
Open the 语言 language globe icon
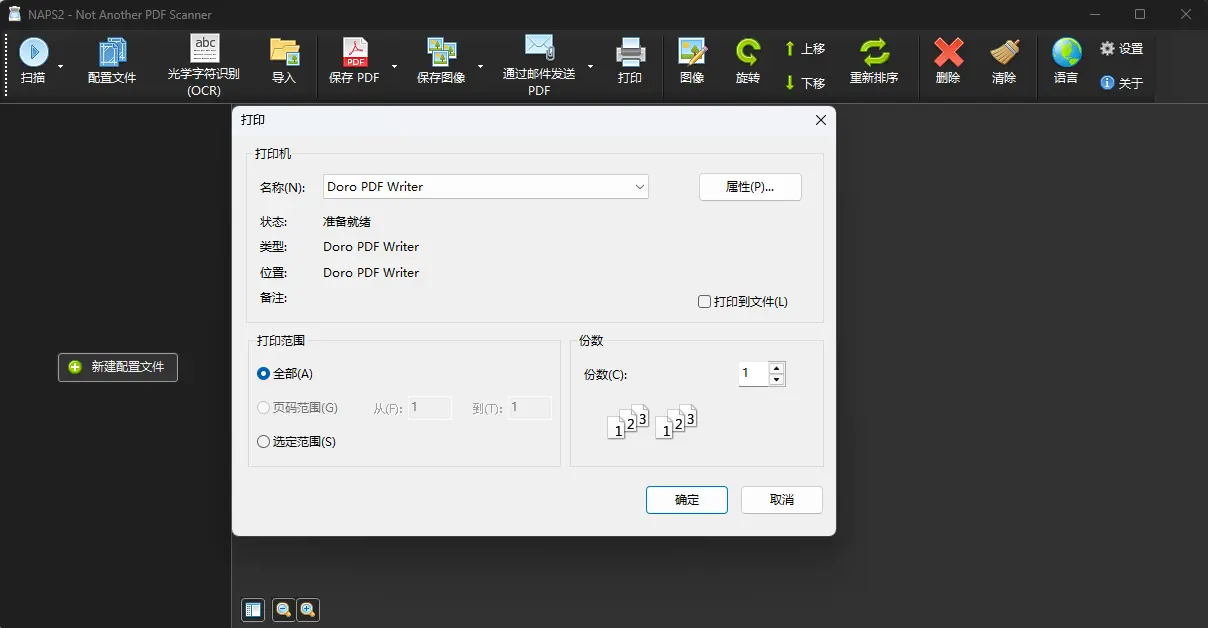point(1066,52)
